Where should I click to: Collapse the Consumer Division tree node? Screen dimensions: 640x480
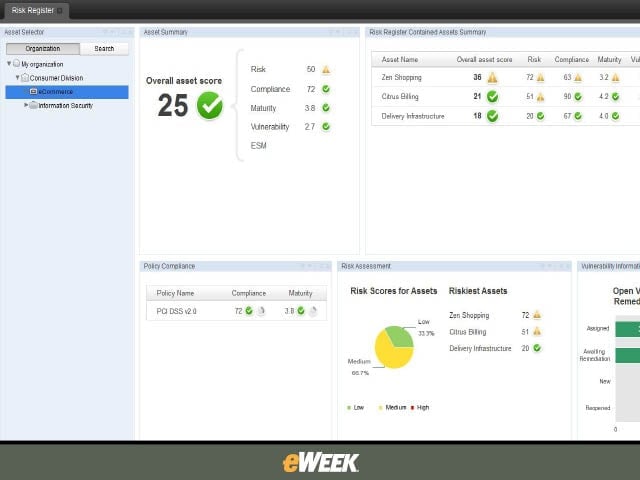coord(17,77)
